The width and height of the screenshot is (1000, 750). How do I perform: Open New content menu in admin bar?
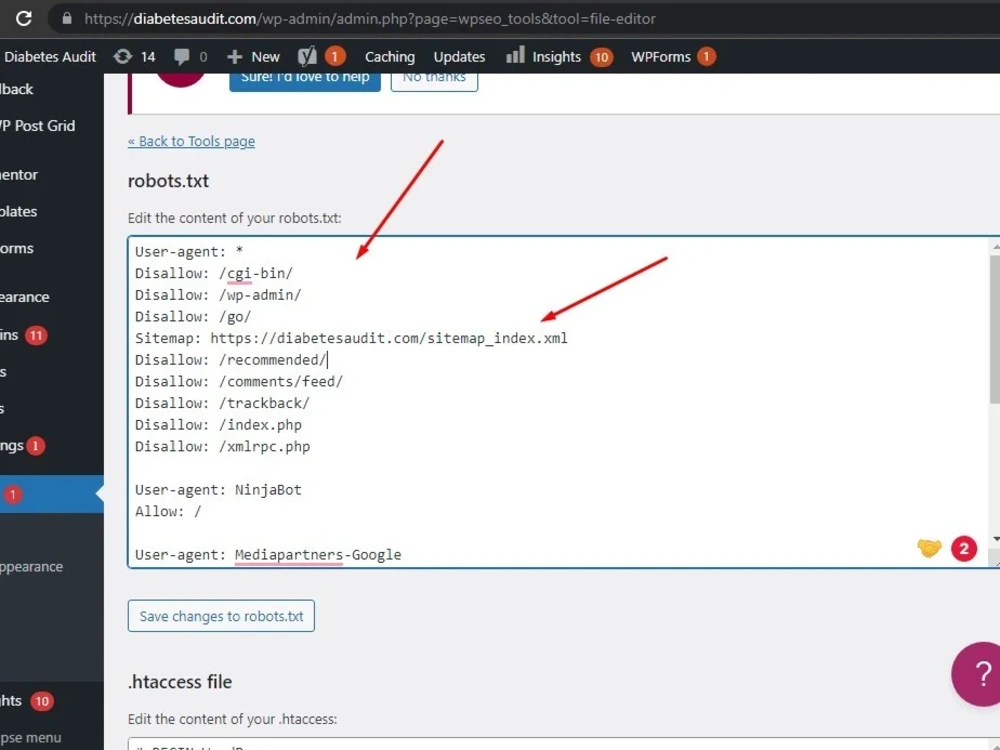click(x=265, y=57)
